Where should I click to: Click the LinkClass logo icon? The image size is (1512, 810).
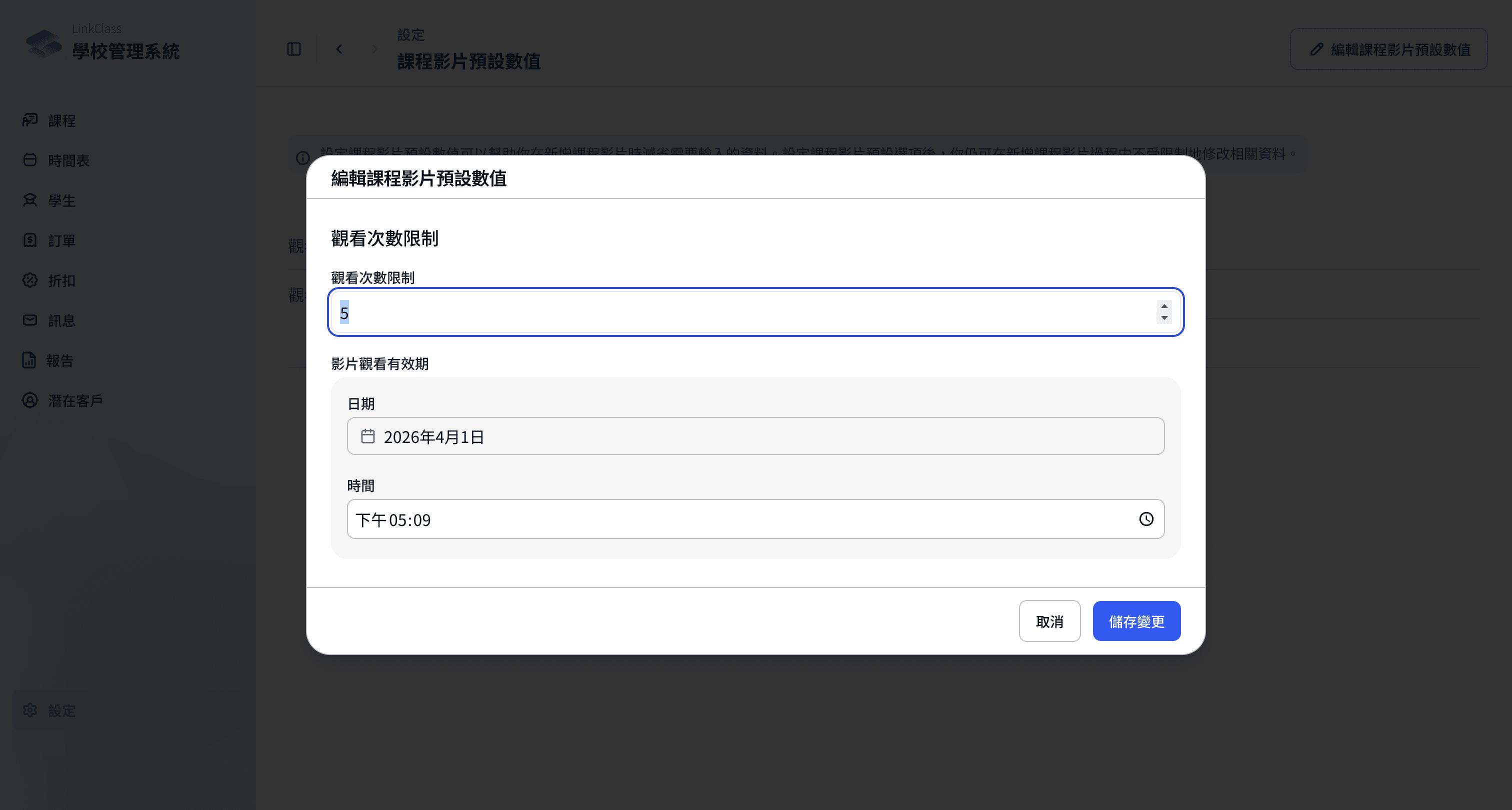pos(44,43)
